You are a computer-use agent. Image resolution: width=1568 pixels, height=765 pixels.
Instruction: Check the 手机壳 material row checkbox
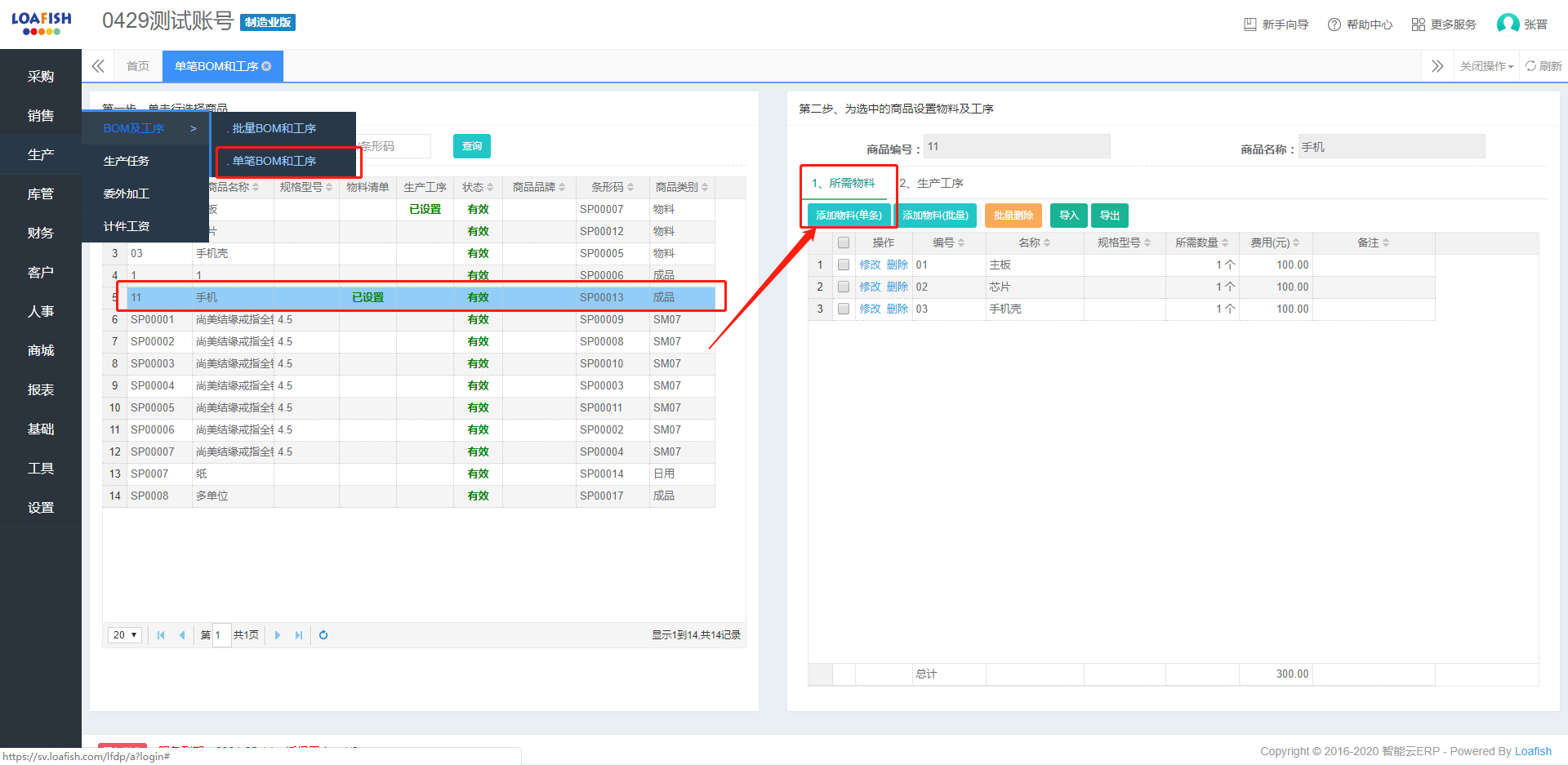(844, 309)
